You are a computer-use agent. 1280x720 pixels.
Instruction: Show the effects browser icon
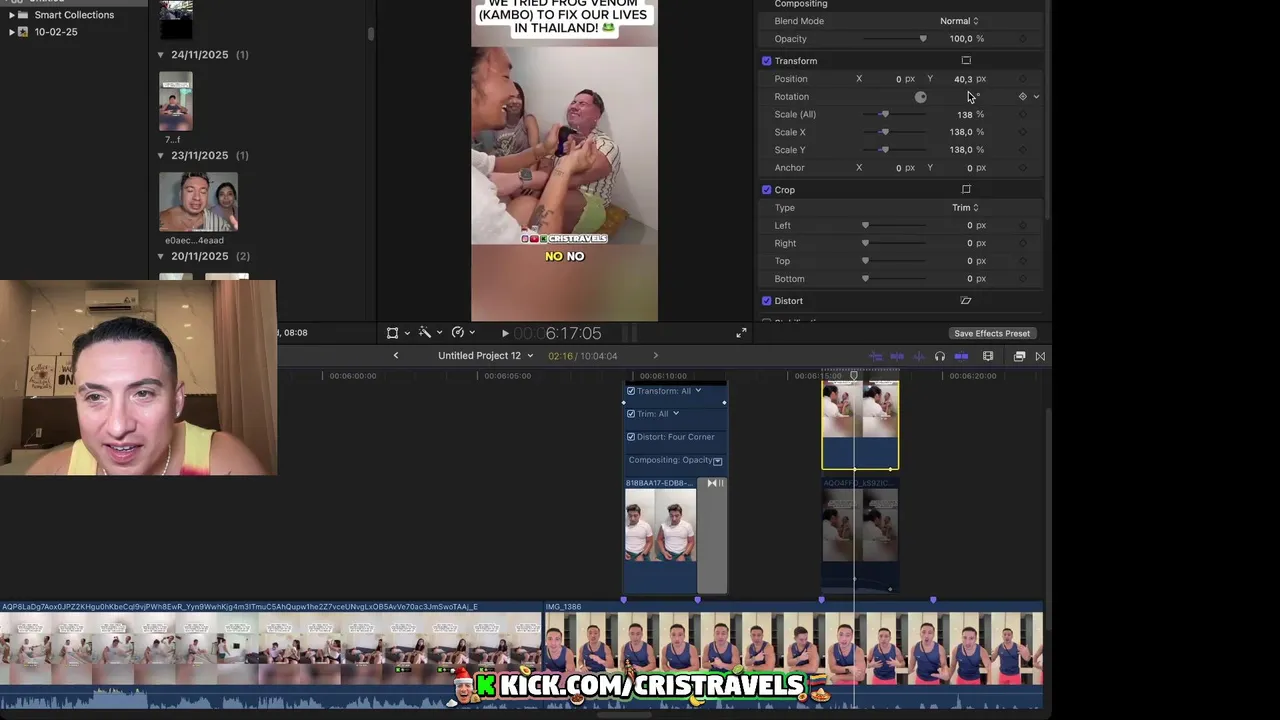point(1019,356)
